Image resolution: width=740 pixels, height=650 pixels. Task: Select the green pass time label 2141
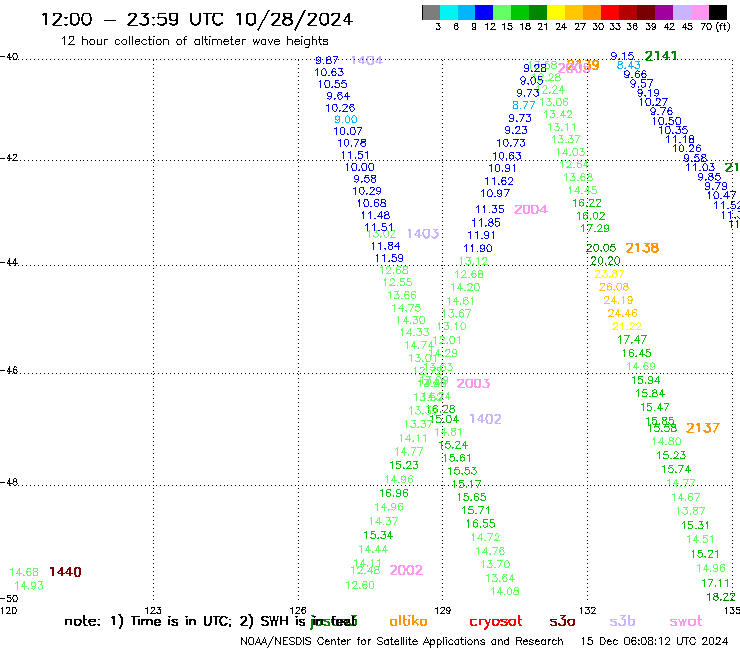661,56
